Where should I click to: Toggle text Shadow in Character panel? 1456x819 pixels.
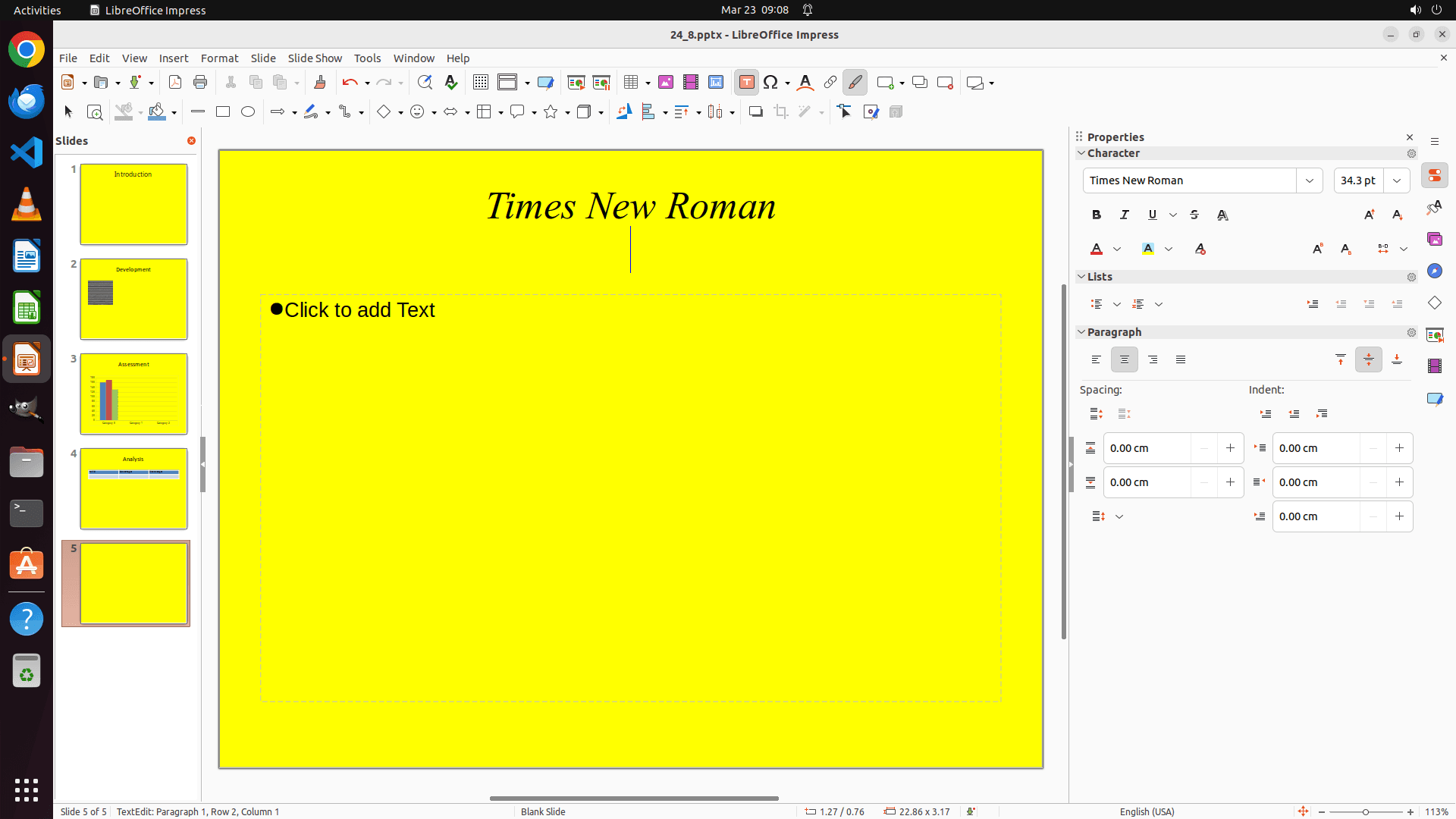pyautogui.click(x=1222, y=215)
